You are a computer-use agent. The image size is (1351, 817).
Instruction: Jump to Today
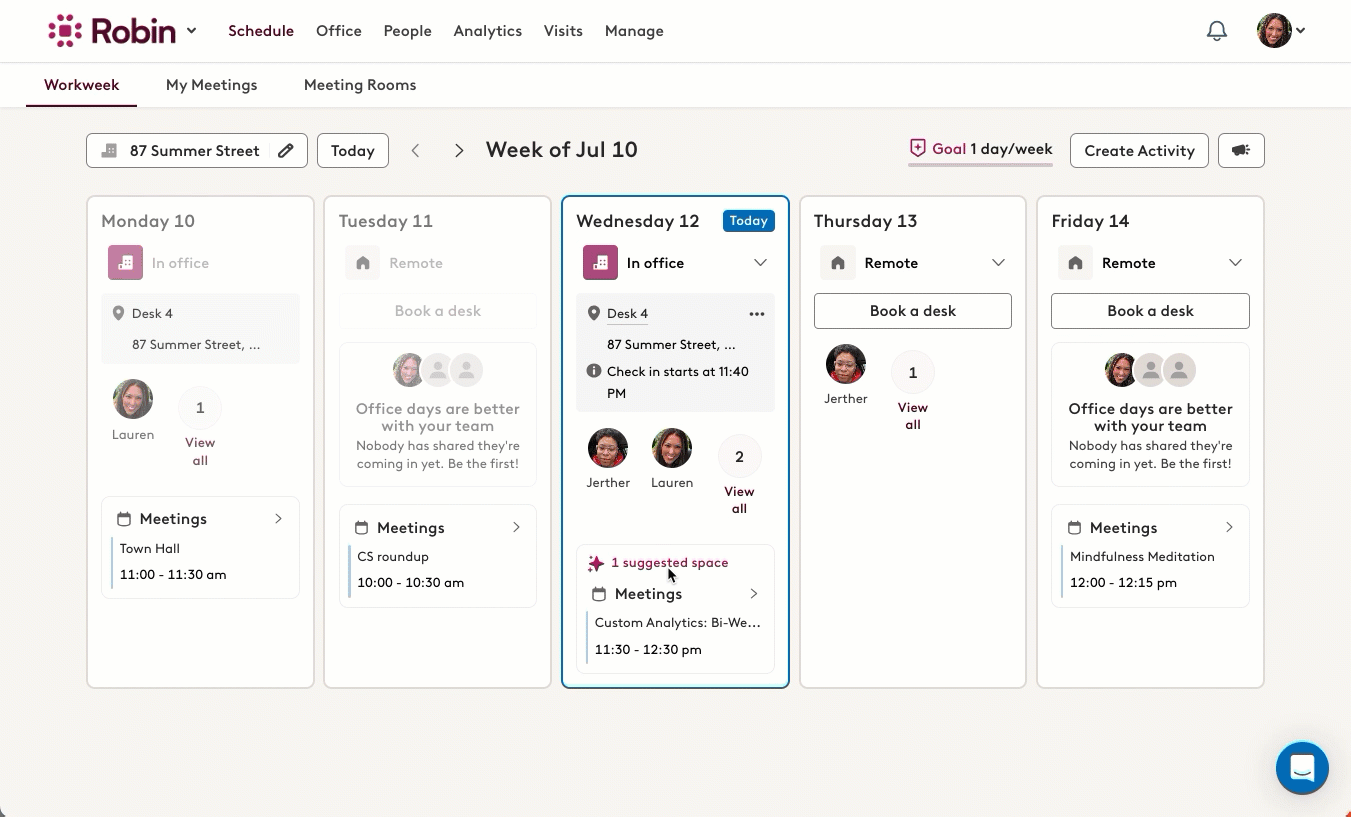click(353, 151)
